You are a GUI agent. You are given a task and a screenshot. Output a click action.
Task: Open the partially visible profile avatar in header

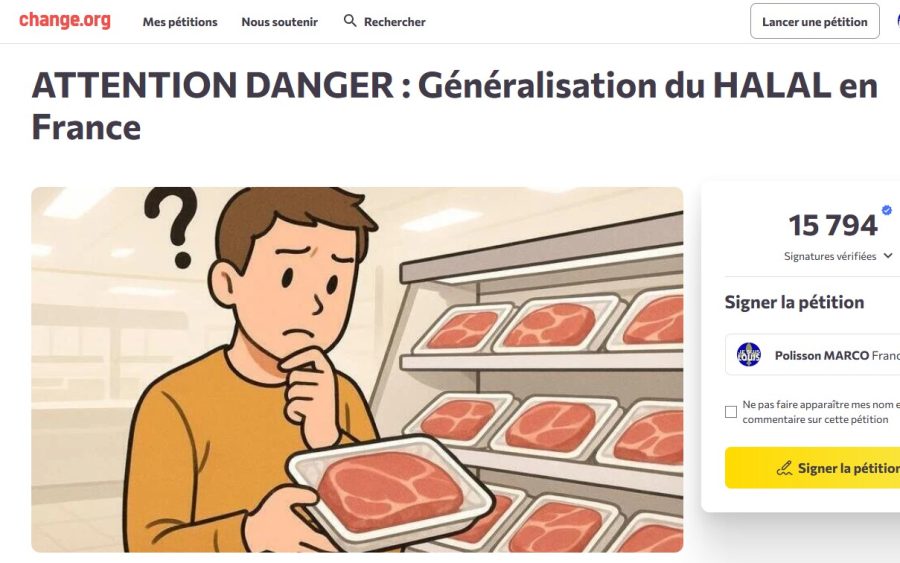tap(898, 21)
